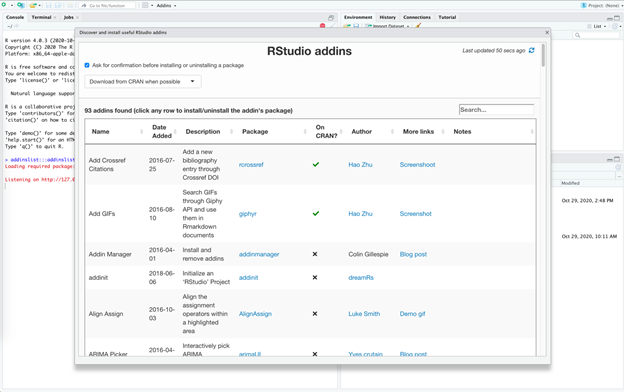The height and width of the screenshot is (392, 624).
Task: Click the Environment refresh icon next to List
Action: (x=615, y=26)
